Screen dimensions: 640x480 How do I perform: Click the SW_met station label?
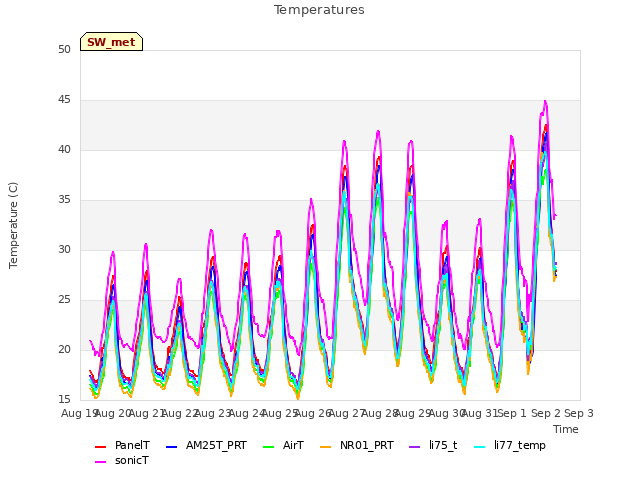(x=111, y=42)
